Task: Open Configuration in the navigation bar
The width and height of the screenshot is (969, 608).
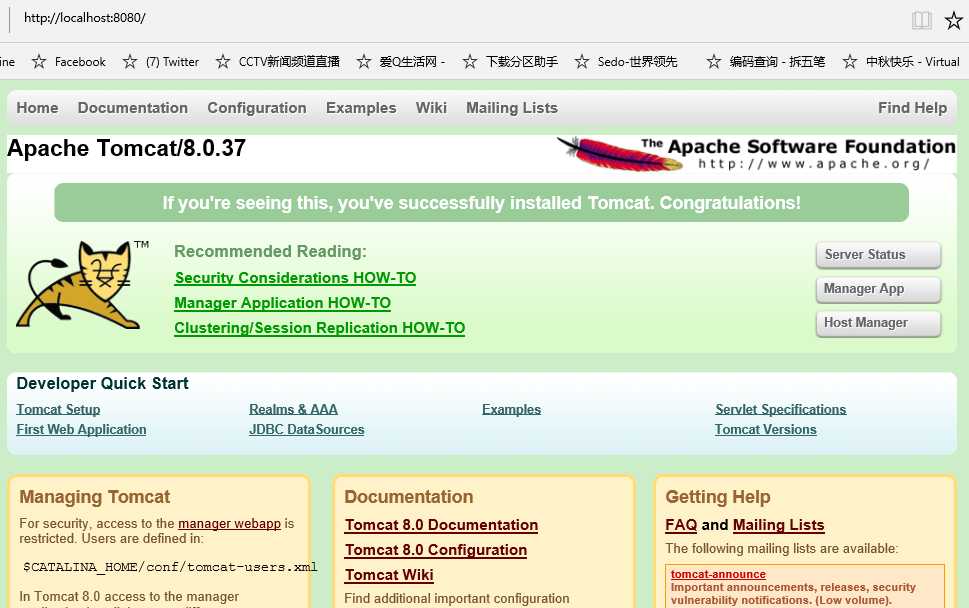Action: [x=256, y=108]
